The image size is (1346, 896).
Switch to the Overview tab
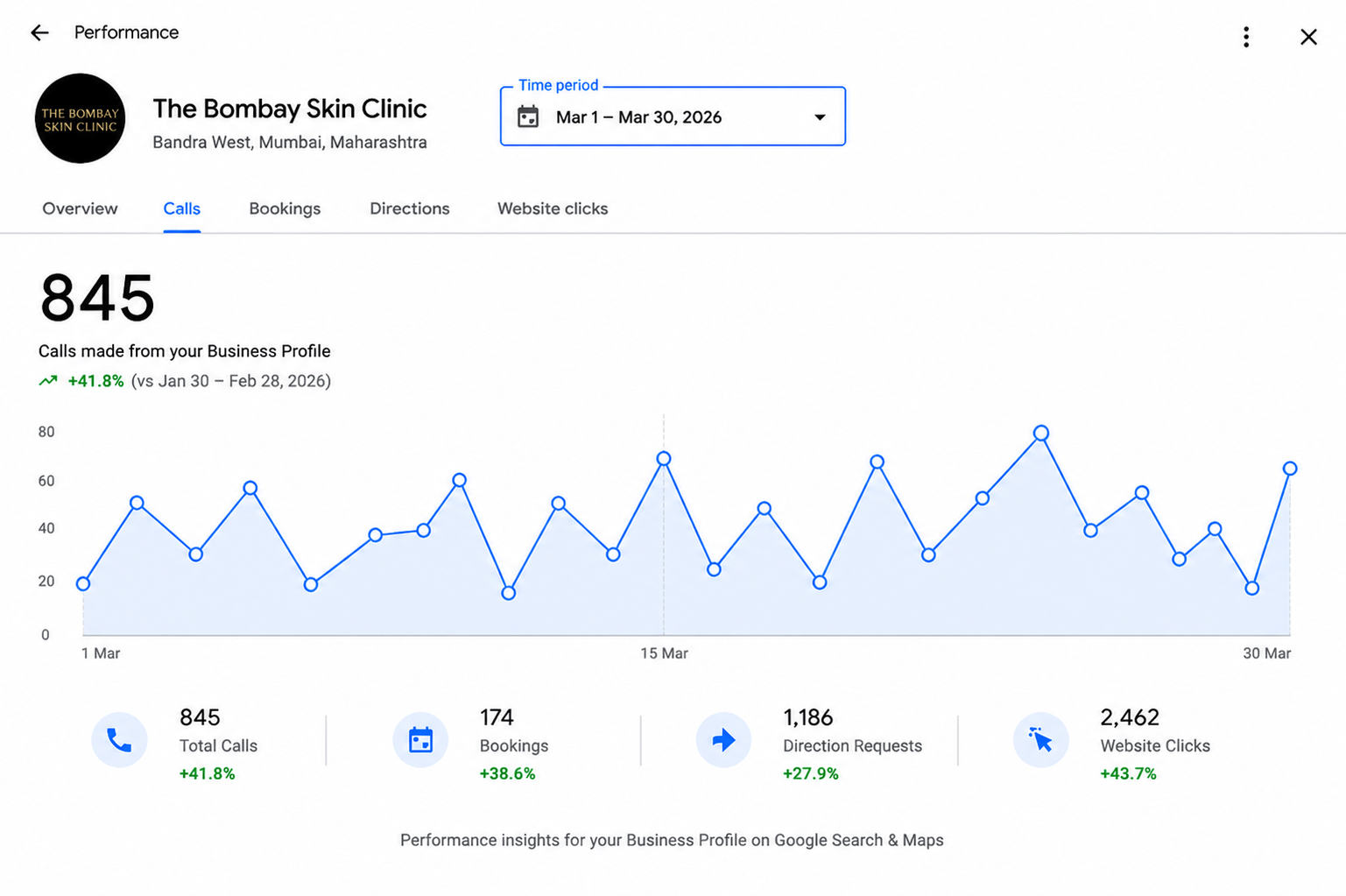(80, 208)
